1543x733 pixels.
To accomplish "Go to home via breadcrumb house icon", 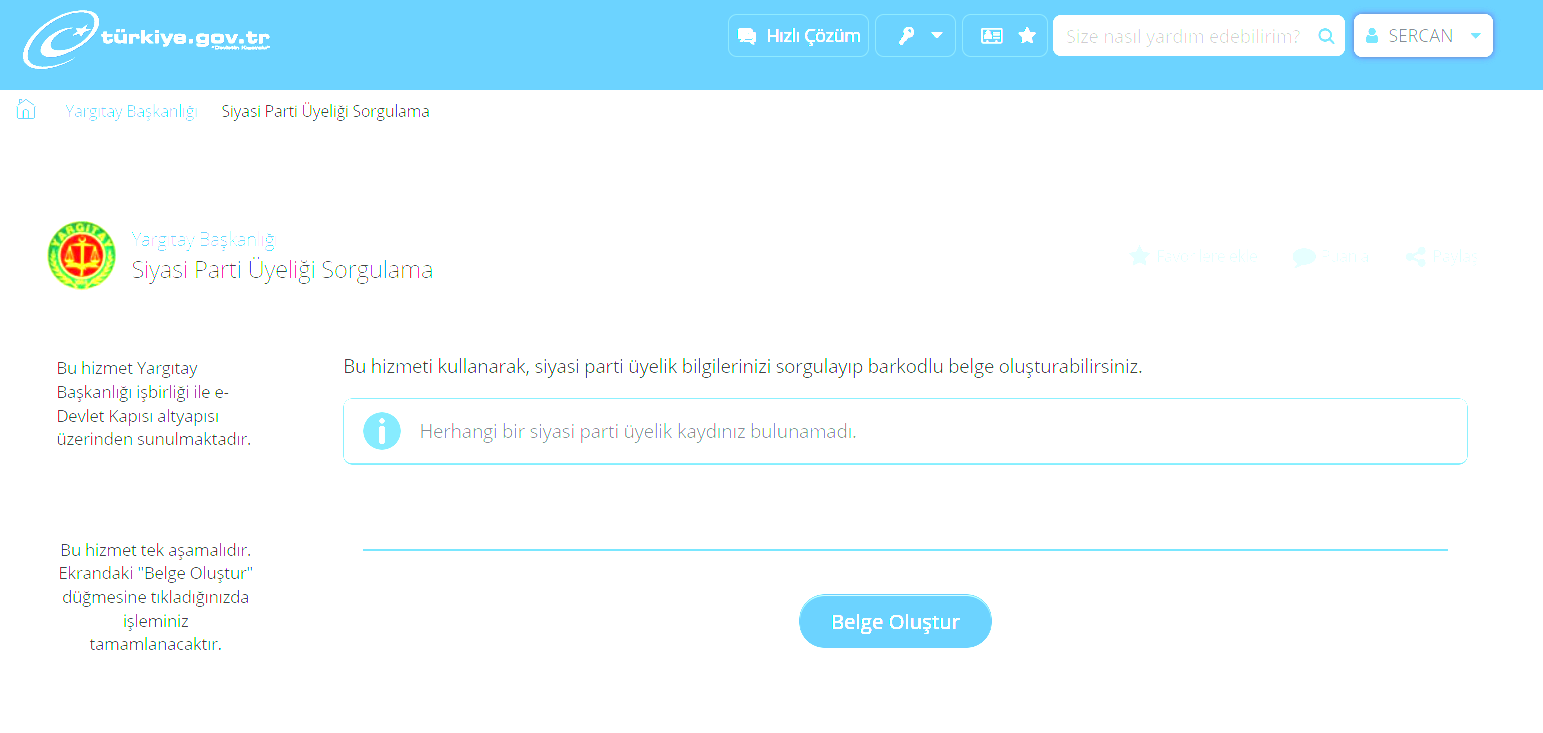I will click(x=26, y=110).
